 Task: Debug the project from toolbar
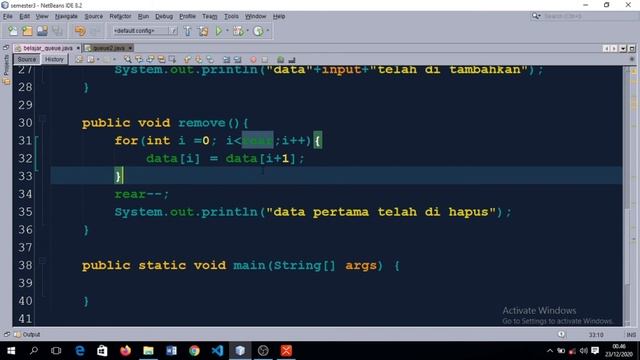tap(238, 31)
